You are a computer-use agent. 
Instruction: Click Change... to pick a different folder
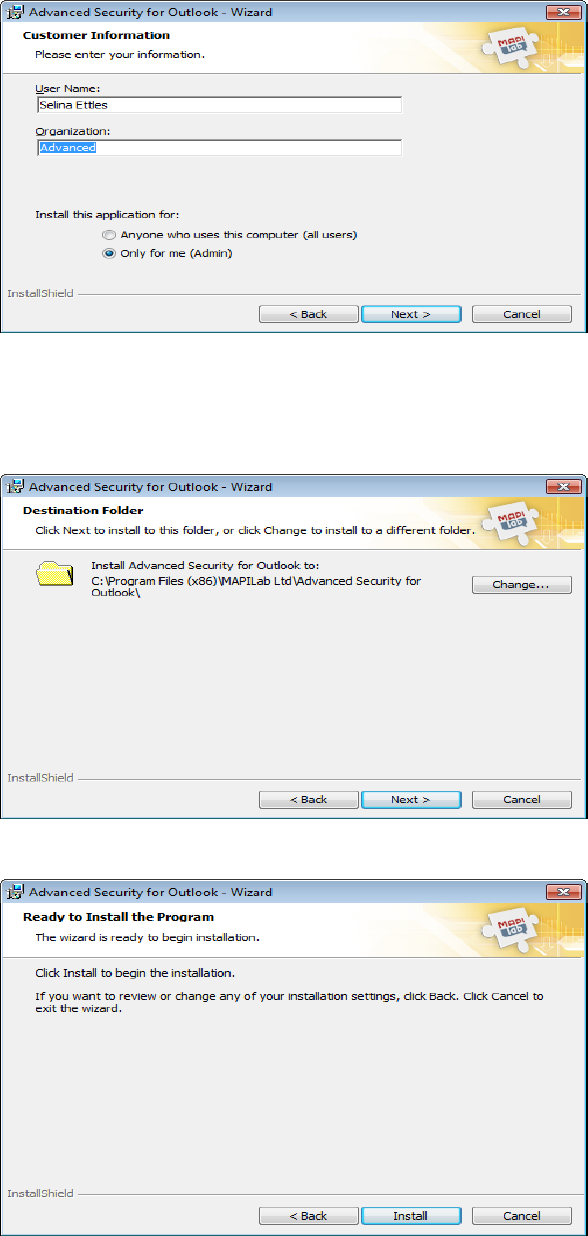pos(522,585)
